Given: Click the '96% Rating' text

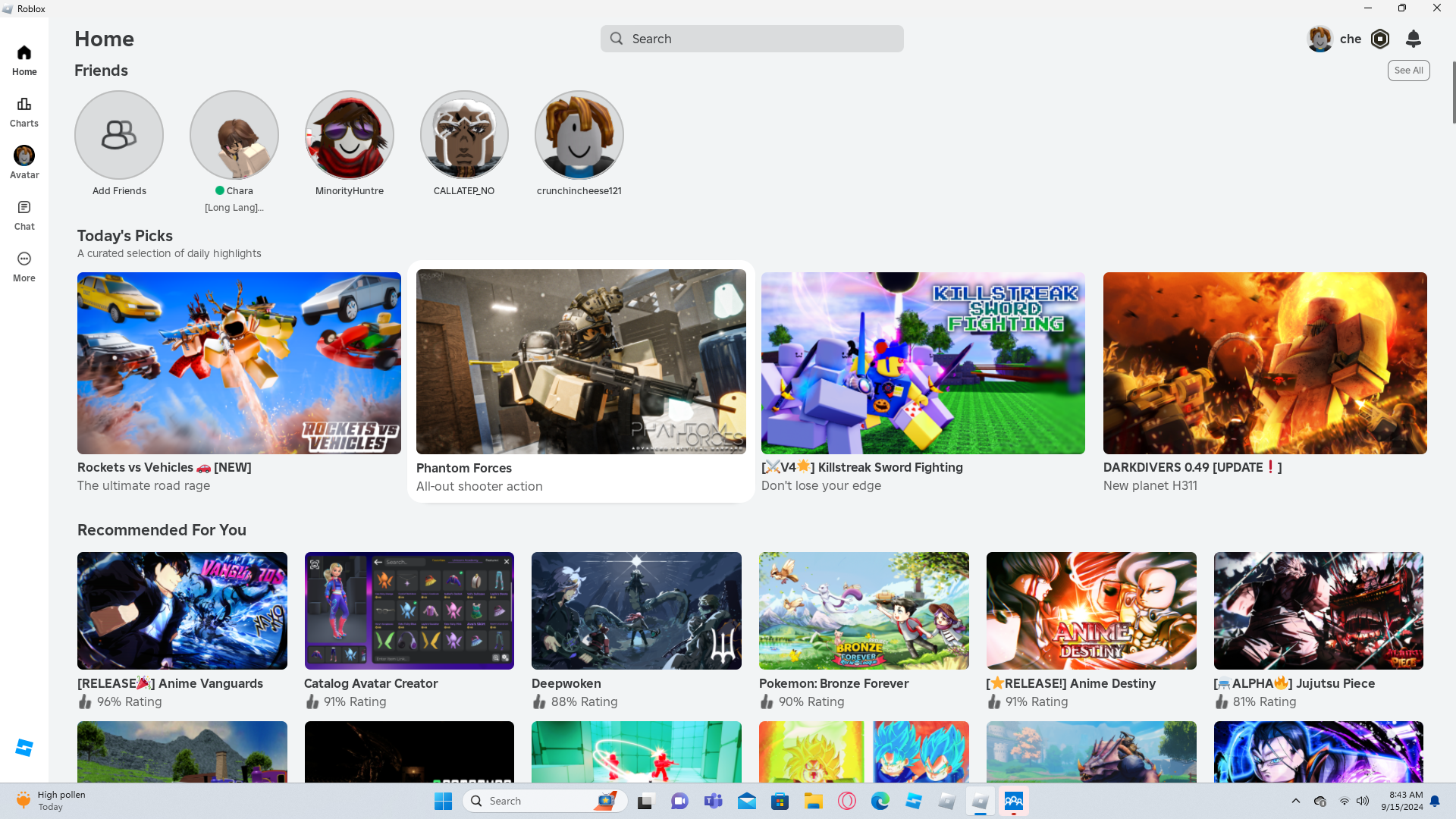Looking at the screenshot, I should tap(130, 702).
